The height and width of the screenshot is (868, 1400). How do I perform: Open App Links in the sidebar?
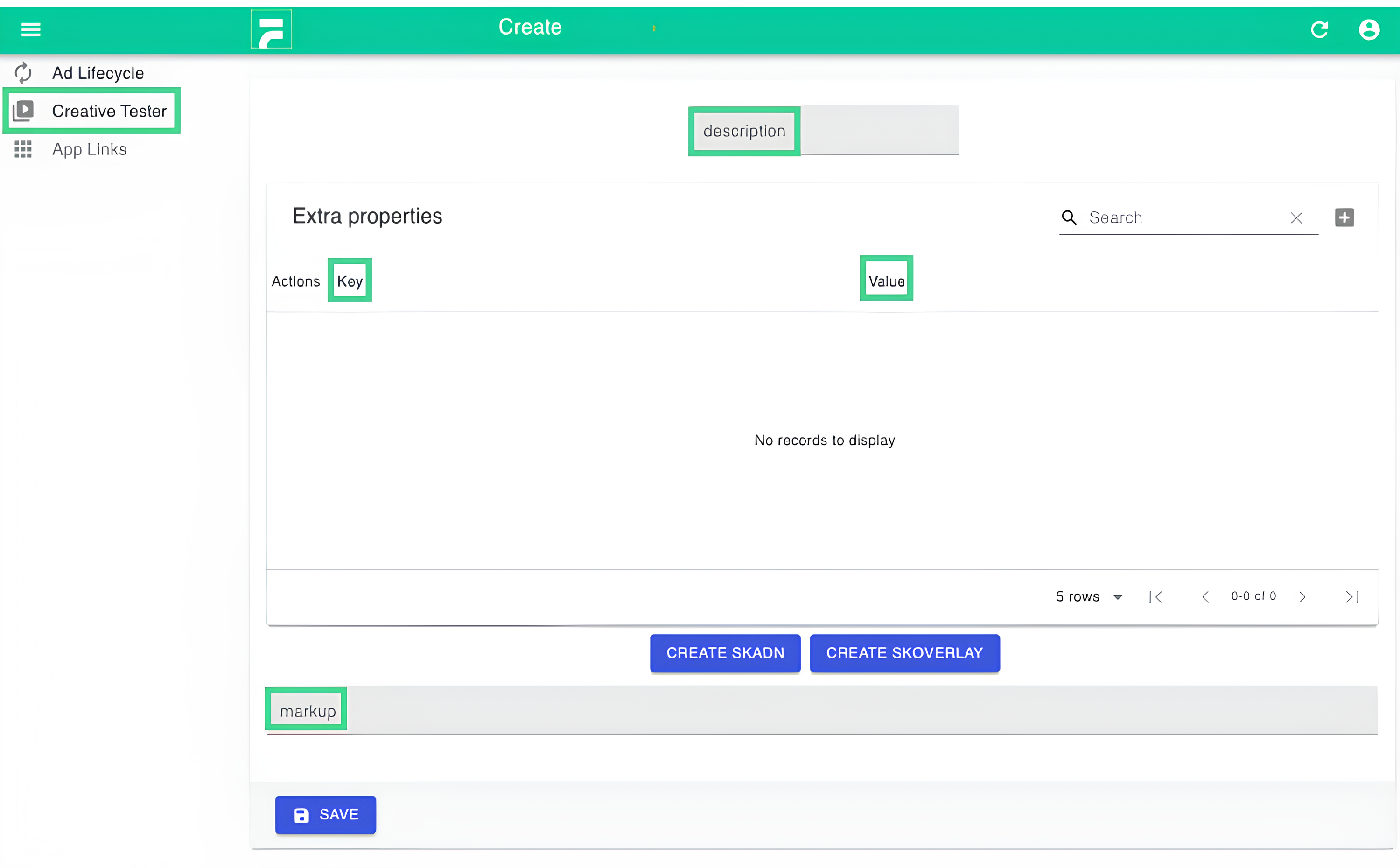click(x=89, y=149)
